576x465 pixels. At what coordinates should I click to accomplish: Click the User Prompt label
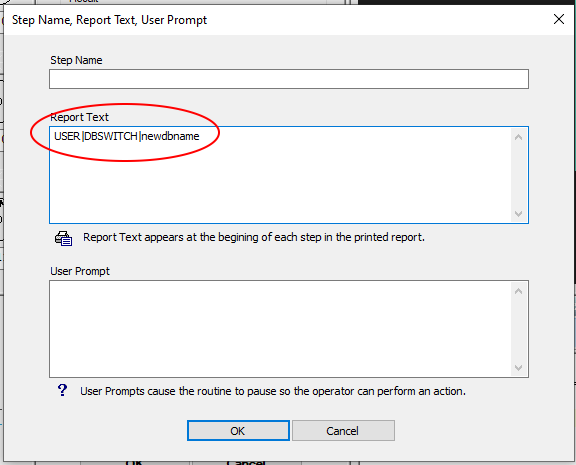point(80,271)
